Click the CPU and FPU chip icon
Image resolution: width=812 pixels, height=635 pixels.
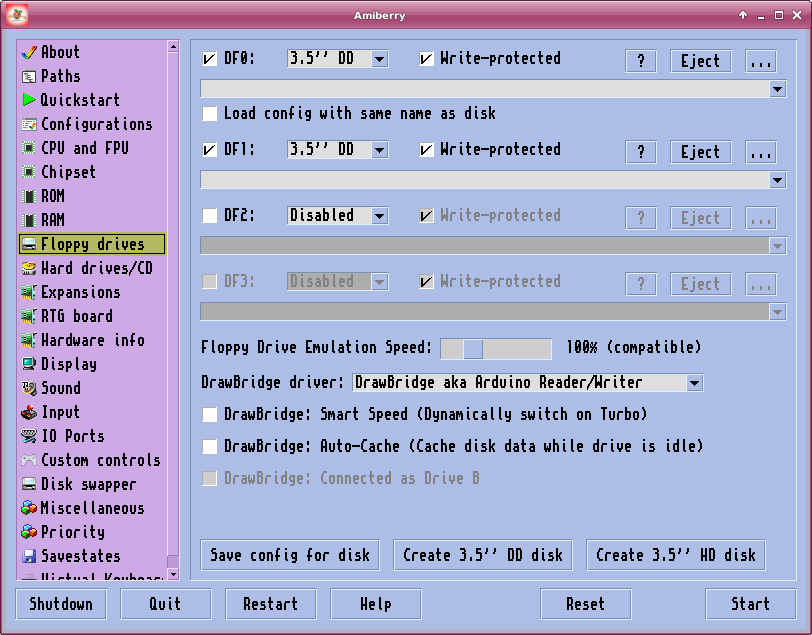(x=29, y=148)
